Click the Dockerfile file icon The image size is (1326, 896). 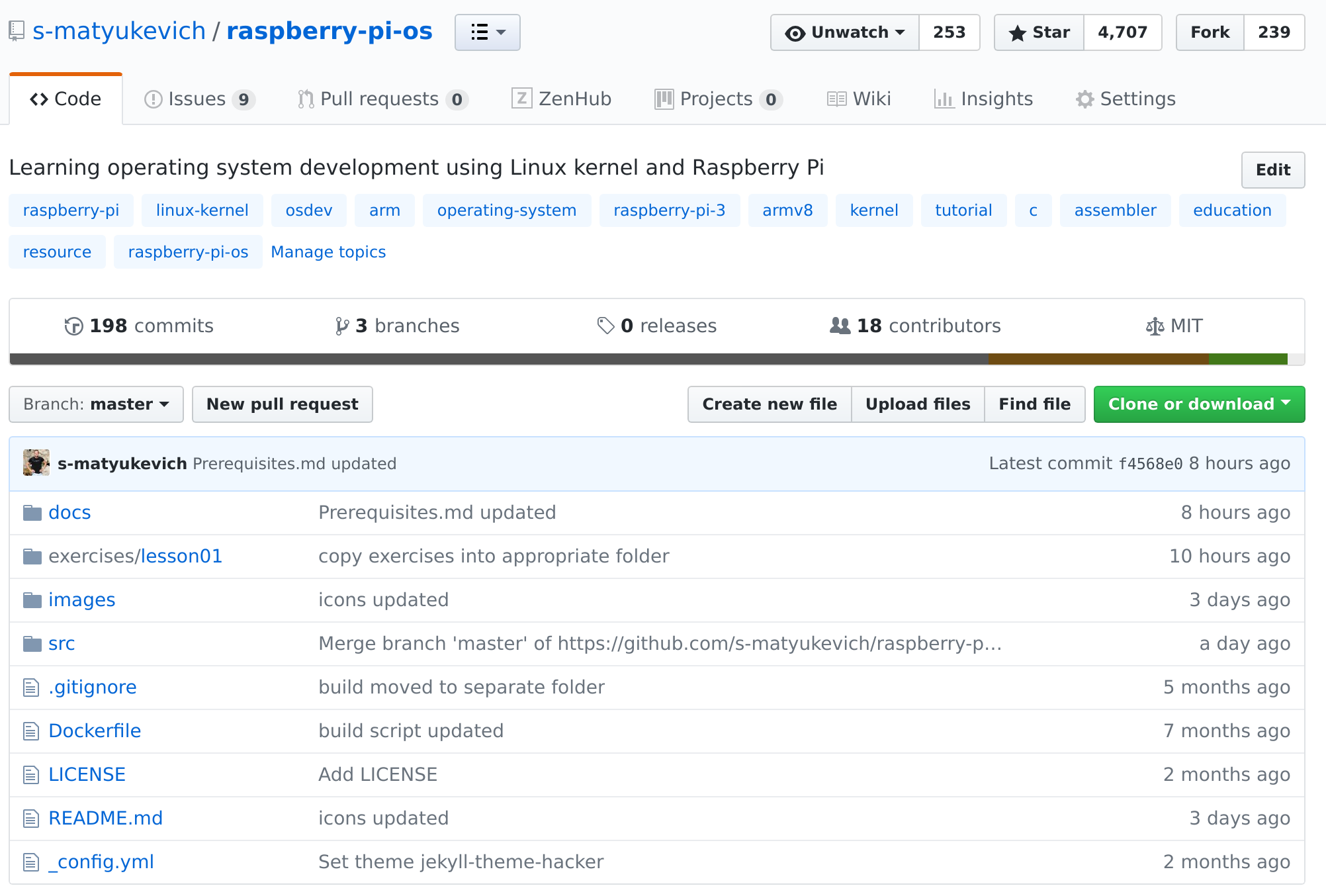tap(31, 731)
